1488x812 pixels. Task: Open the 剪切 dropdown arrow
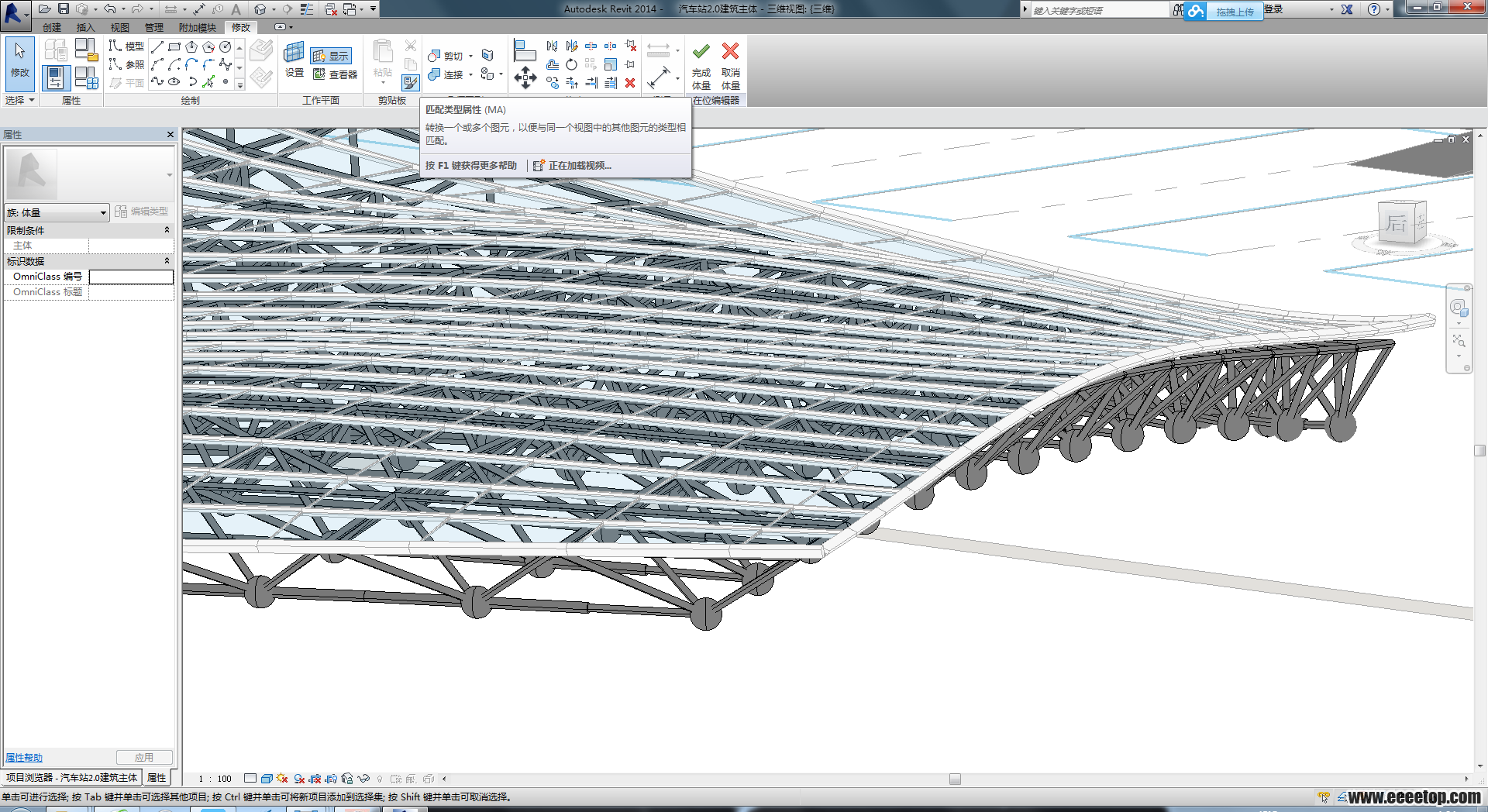click(470, 56)
